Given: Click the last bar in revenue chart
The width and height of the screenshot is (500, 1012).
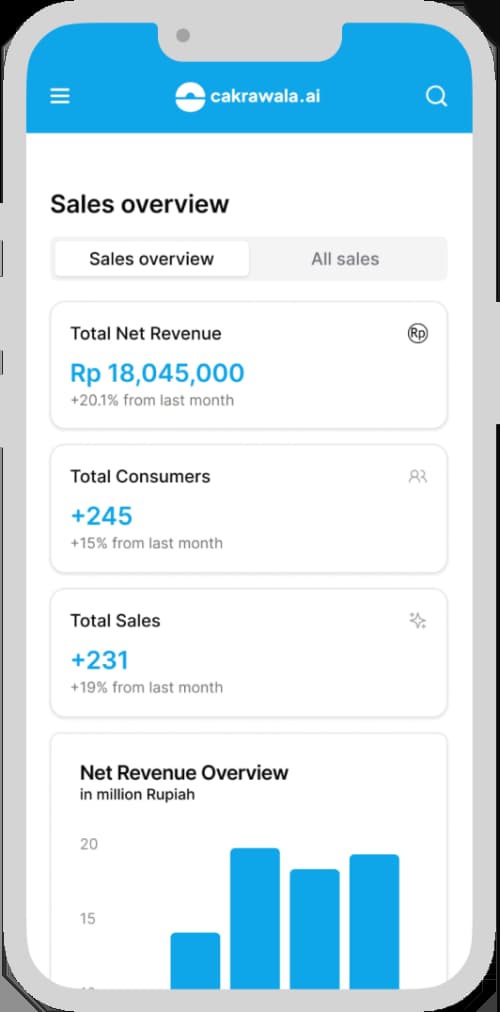Looking at the screenshot, I should (x=374, y=921).
